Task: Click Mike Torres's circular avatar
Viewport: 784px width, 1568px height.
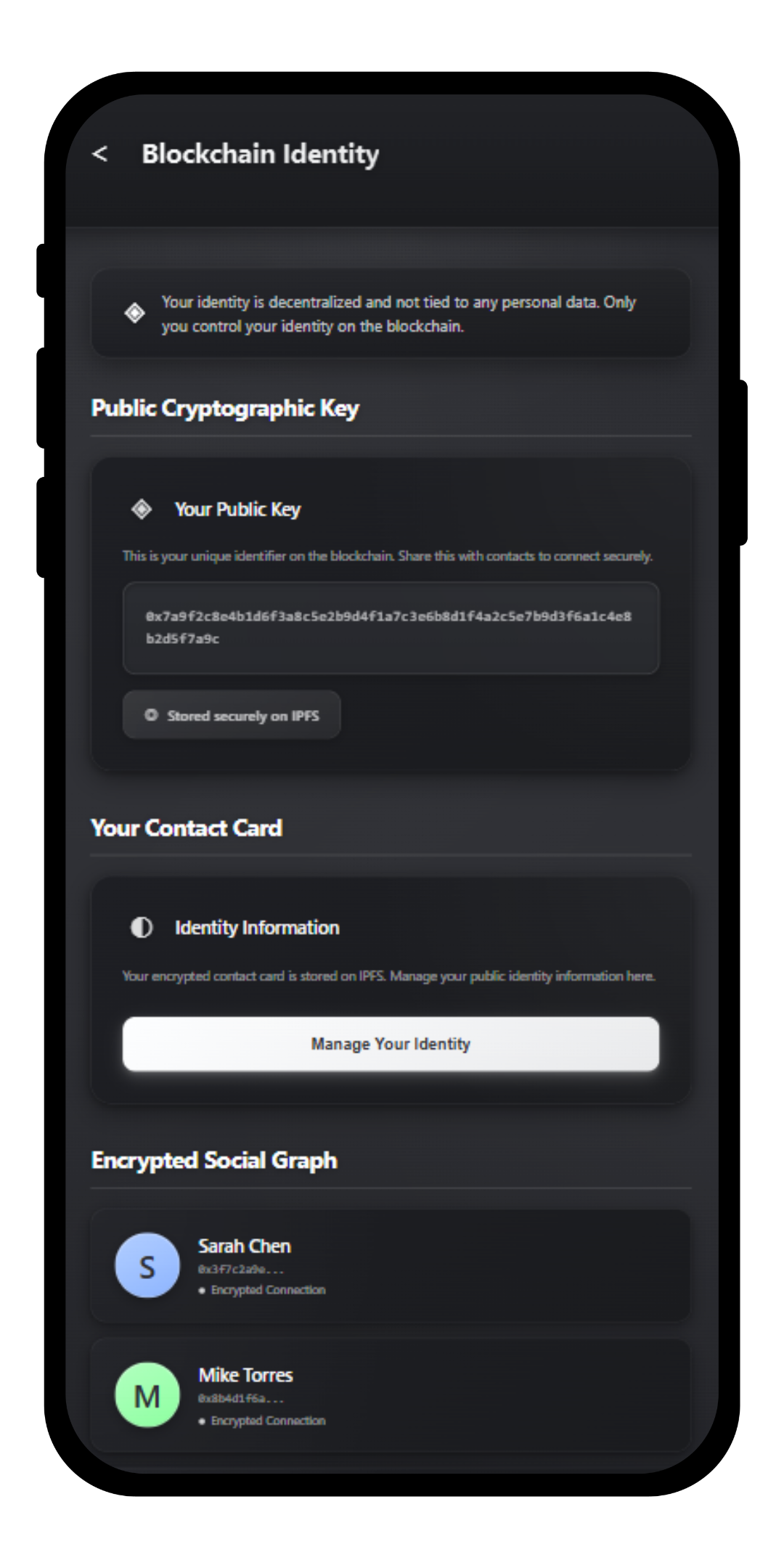Action: coord(147,1395)
